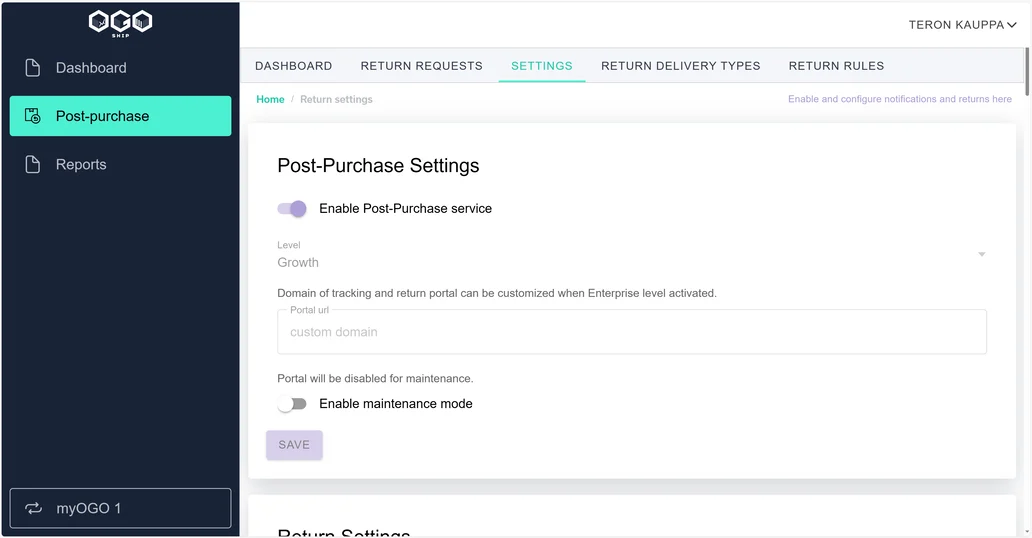This screenshot has height=538, width=1032.
Task: Click the OGO Ship logo
Action: pyautogui.click(x=120, y=23)
